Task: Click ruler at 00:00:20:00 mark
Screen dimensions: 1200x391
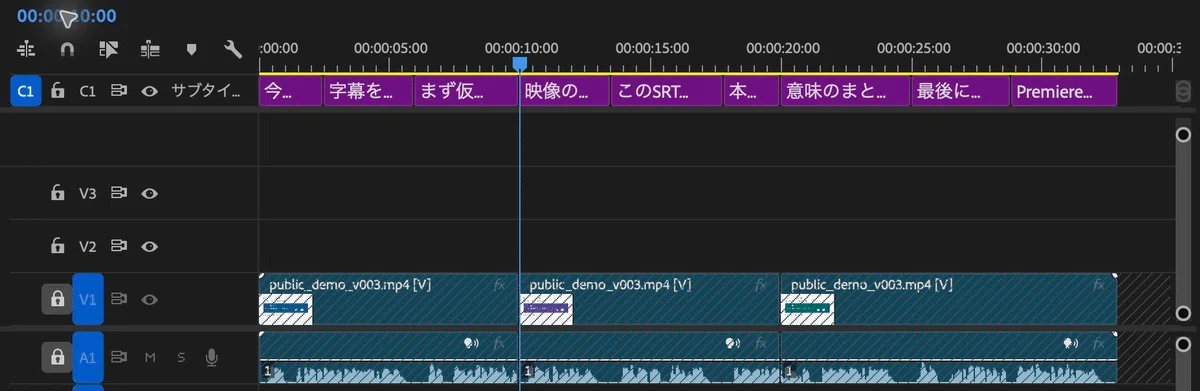Action: pos(782,47)
